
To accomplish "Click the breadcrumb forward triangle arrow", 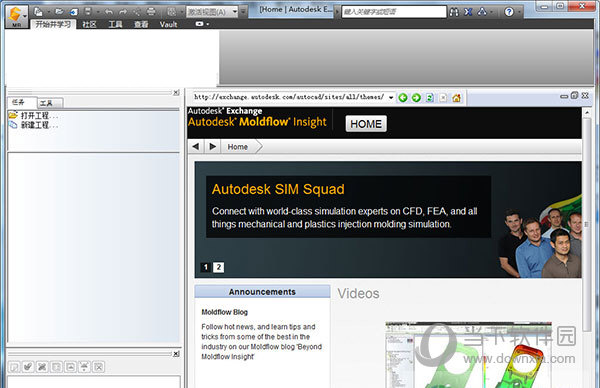I will click(x=212, y=147).
